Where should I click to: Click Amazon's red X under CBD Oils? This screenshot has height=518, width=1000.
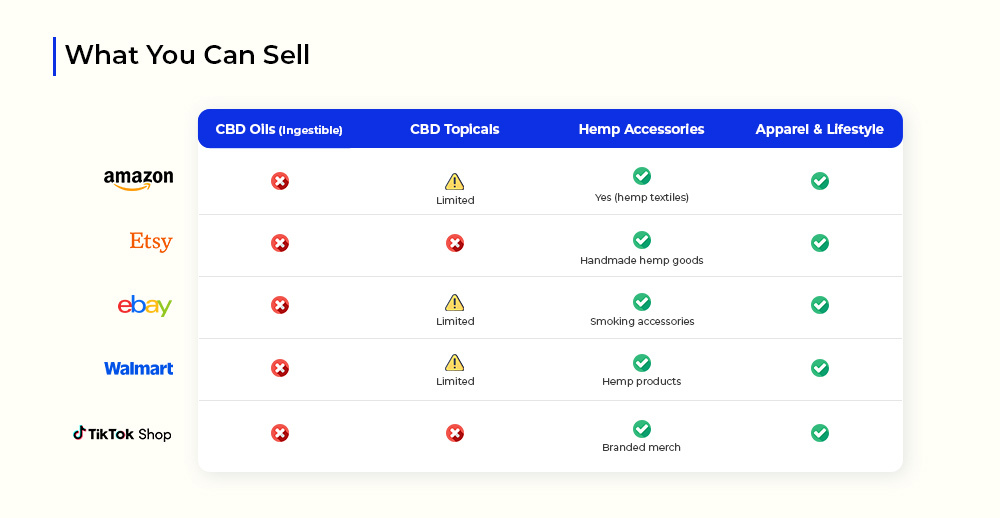[x=280, y=181]
